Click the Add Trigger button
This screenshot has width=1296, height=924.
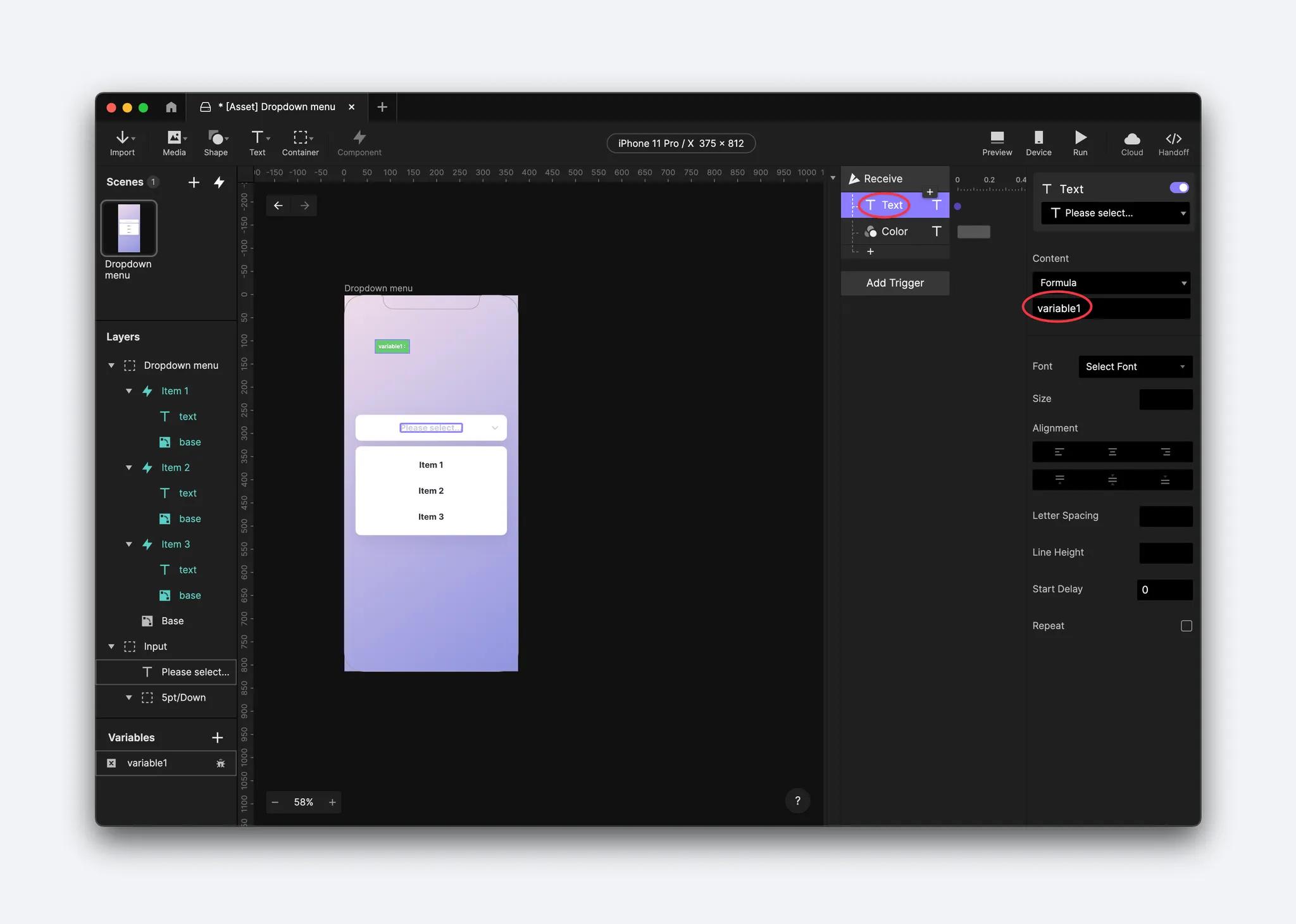point(895,283)
